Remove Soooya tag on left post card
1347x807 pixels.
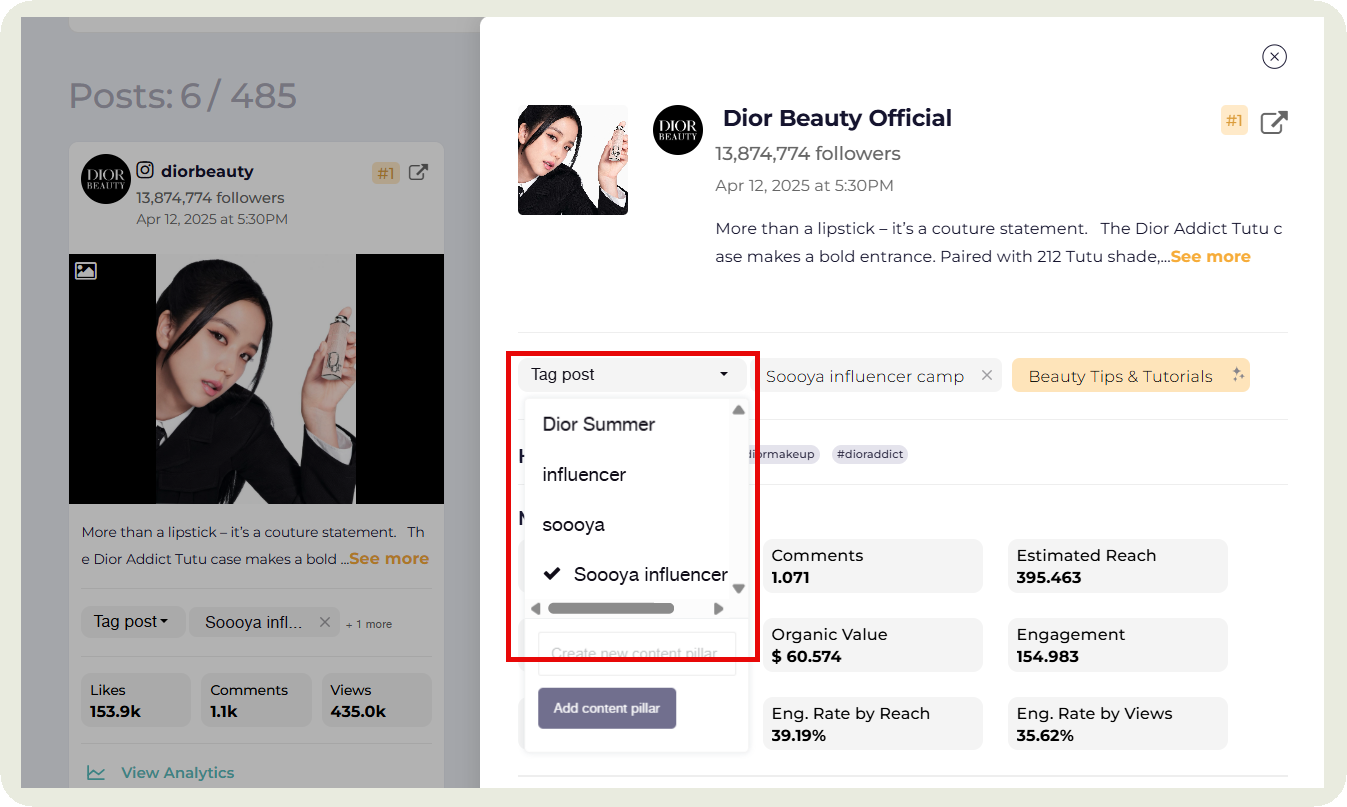click(x=324, y=622)
